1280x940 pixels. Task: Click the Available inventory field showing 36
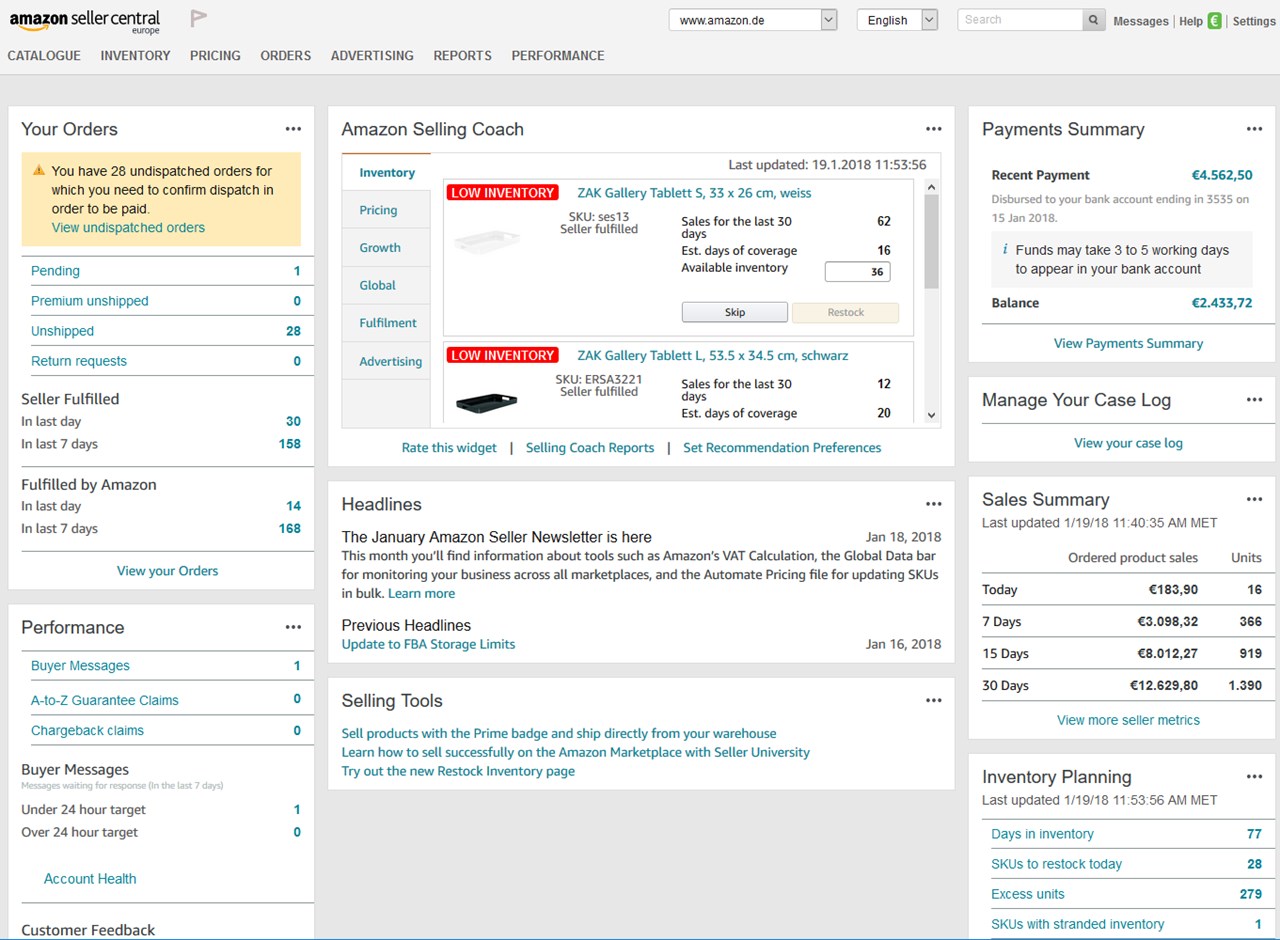click(857, 271)
